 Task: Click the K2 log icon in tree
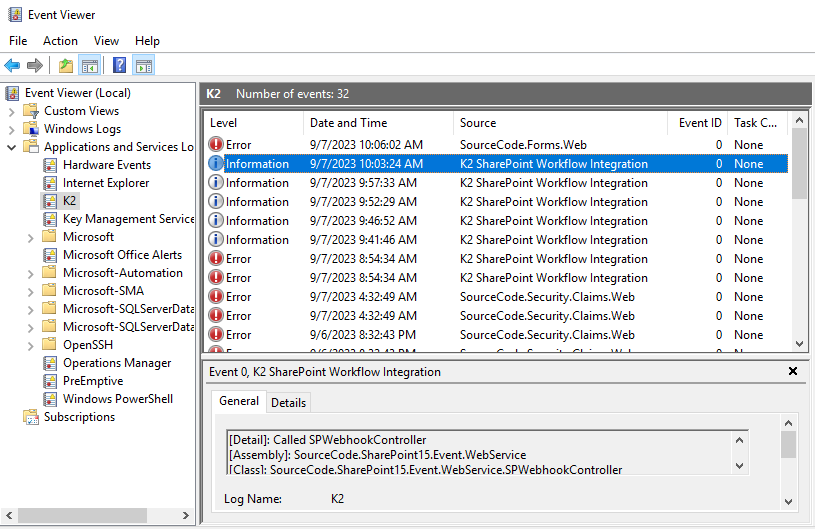(x=50, y=201)
